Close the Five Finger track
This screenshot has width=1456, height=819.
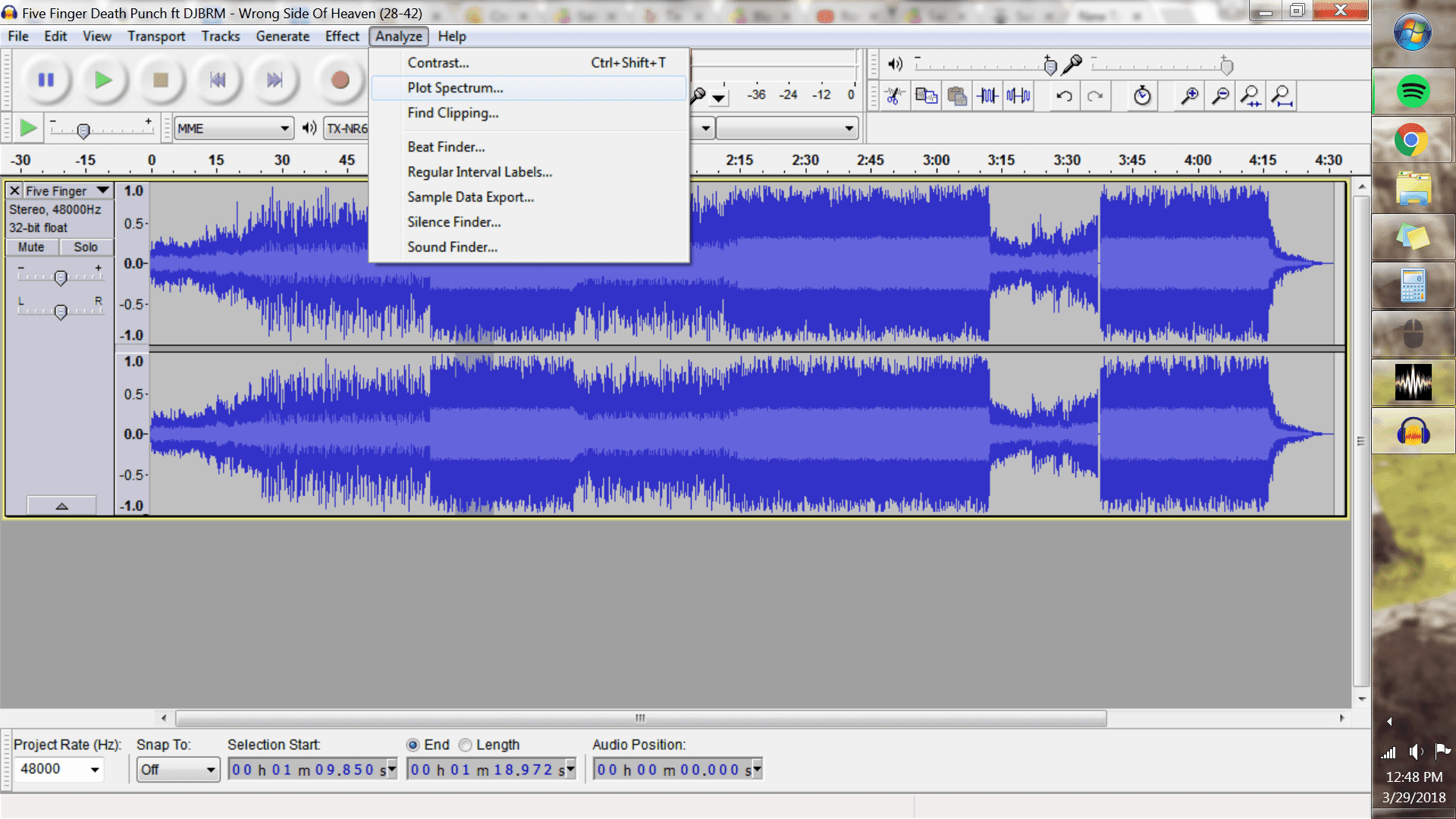pos(14,191)
